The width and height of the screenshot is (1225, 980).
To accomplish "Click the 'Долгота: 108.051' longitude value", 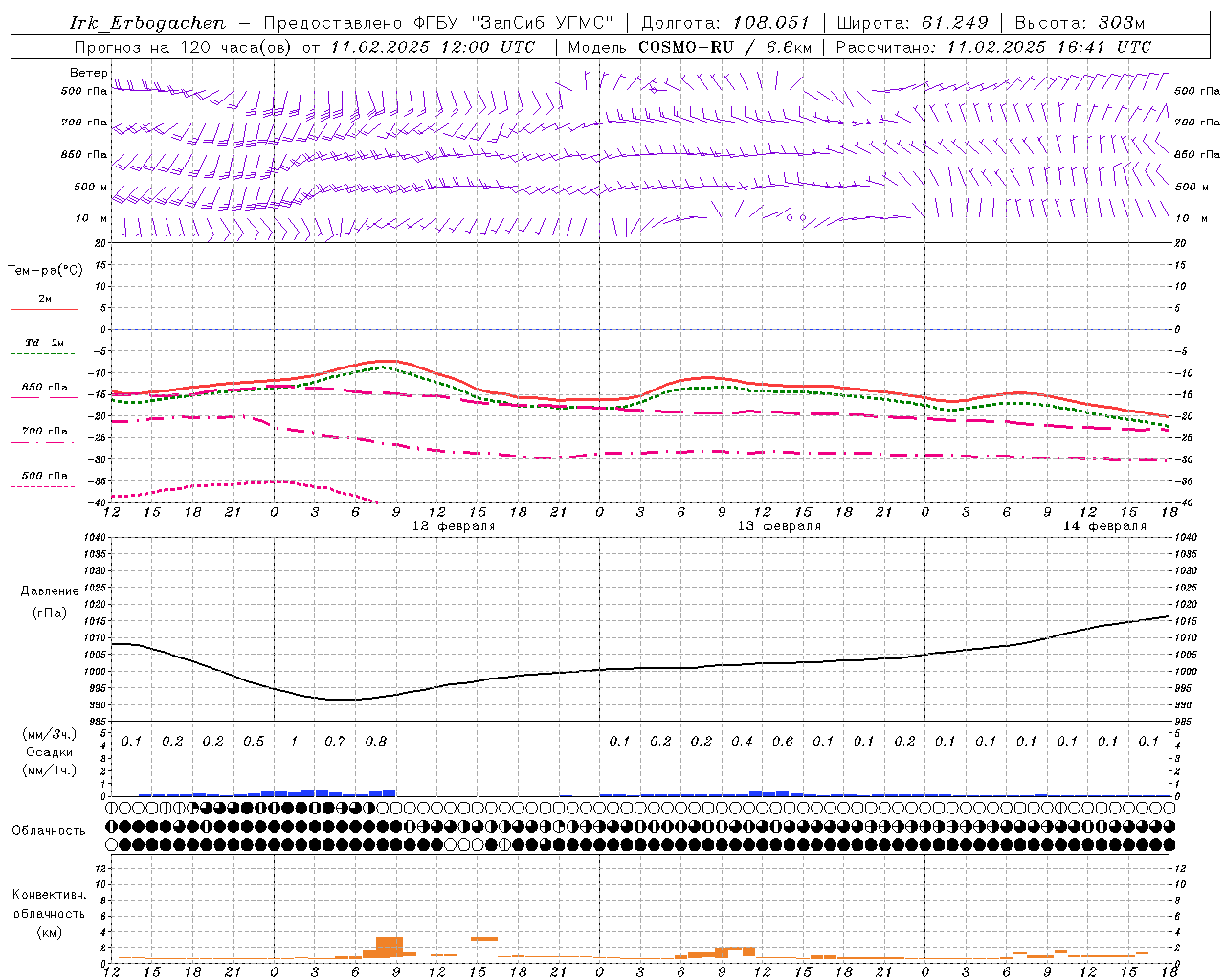I will (x=724, y=23).
